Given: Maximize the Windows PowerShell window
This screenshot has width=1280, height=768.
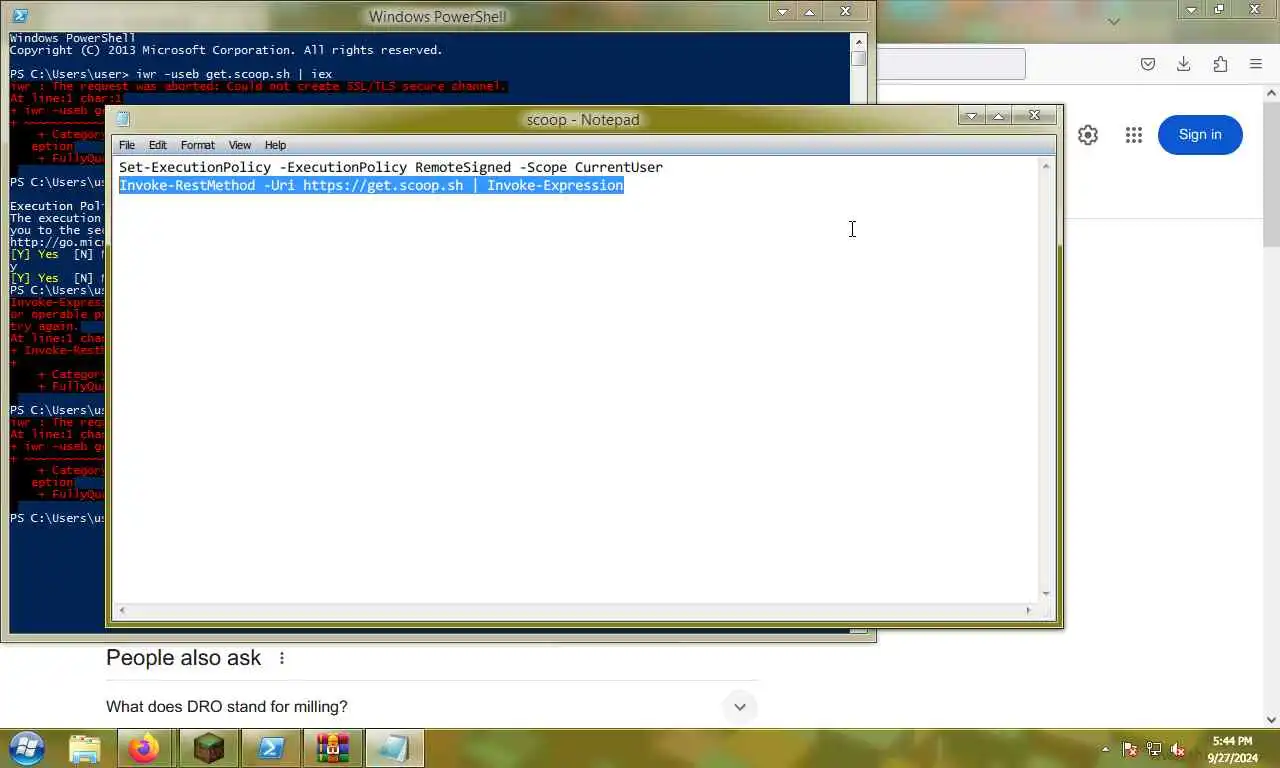Looking at the screenshot, I should 810,12.
